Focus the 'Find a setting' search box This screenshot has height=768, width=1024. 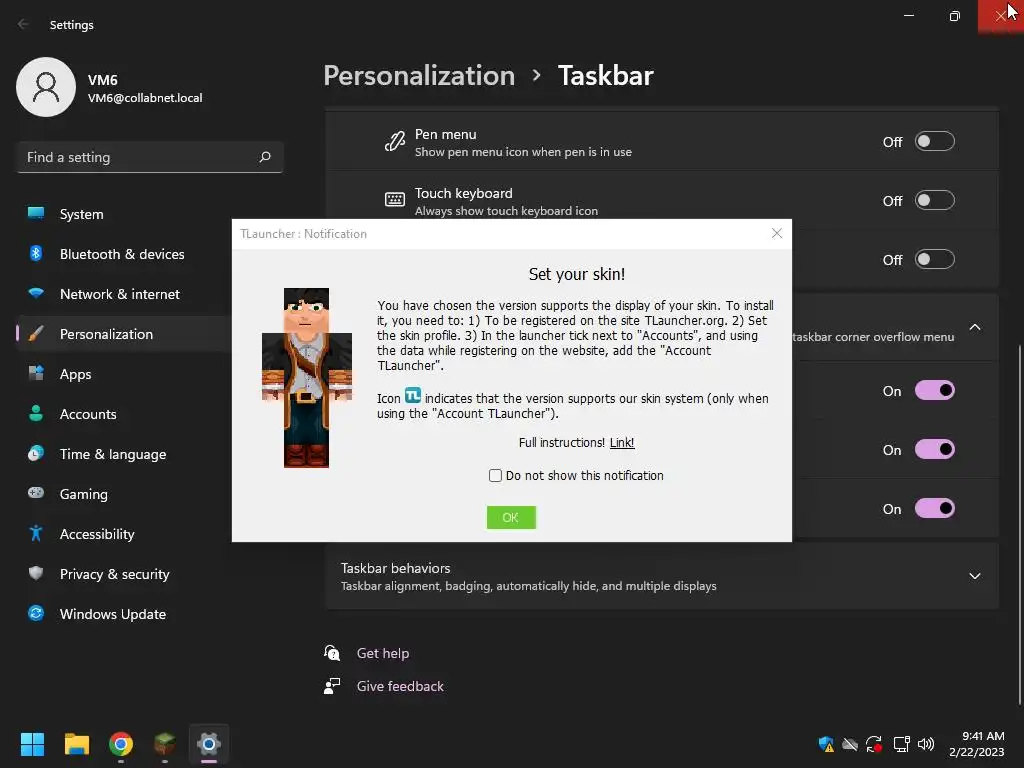(150, 157)
